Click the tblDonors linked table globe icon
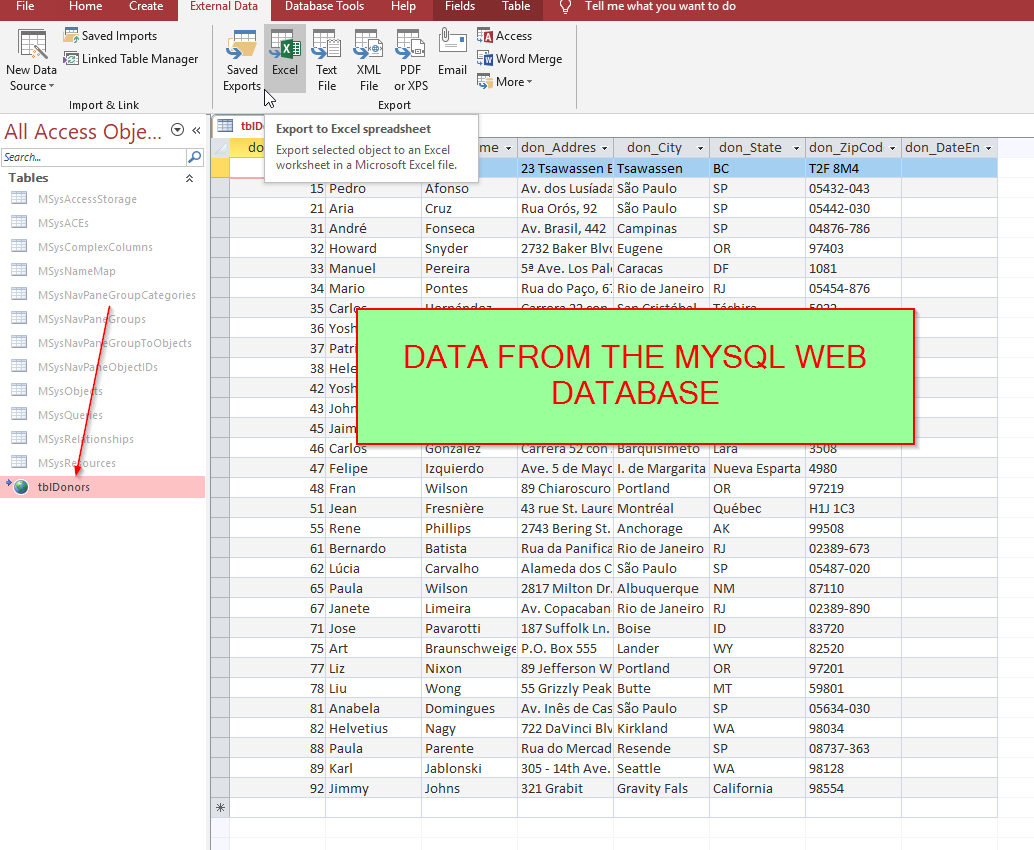This screenshot has width=1034, height=850. (x=19, y=487)
